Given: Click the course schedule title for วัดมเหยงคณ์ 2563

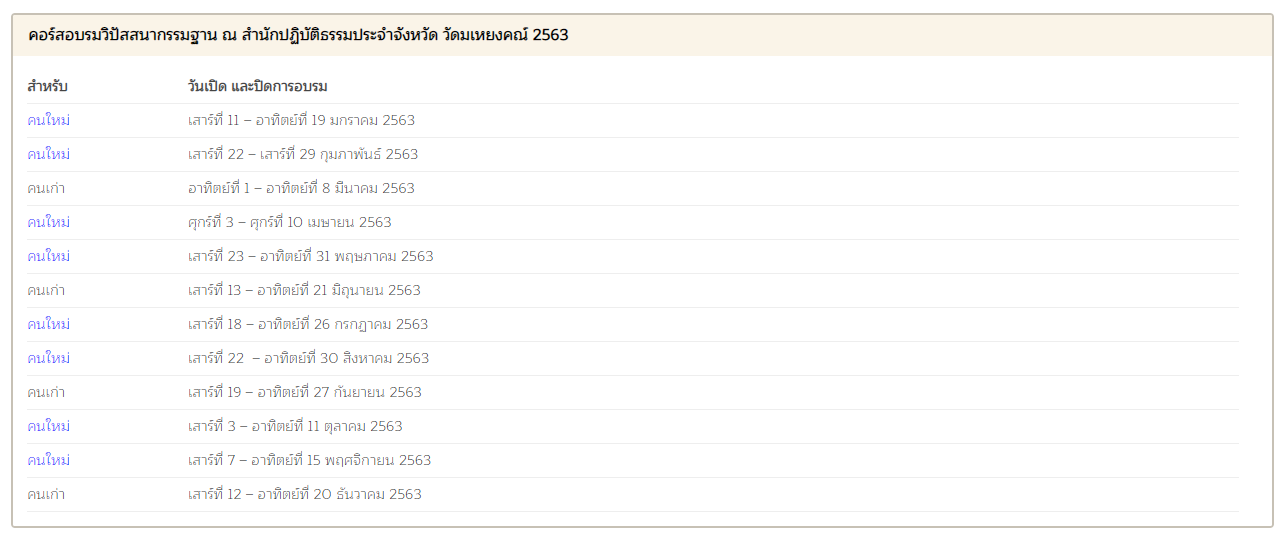Looking at the screenshot, I should coord(298,35).
